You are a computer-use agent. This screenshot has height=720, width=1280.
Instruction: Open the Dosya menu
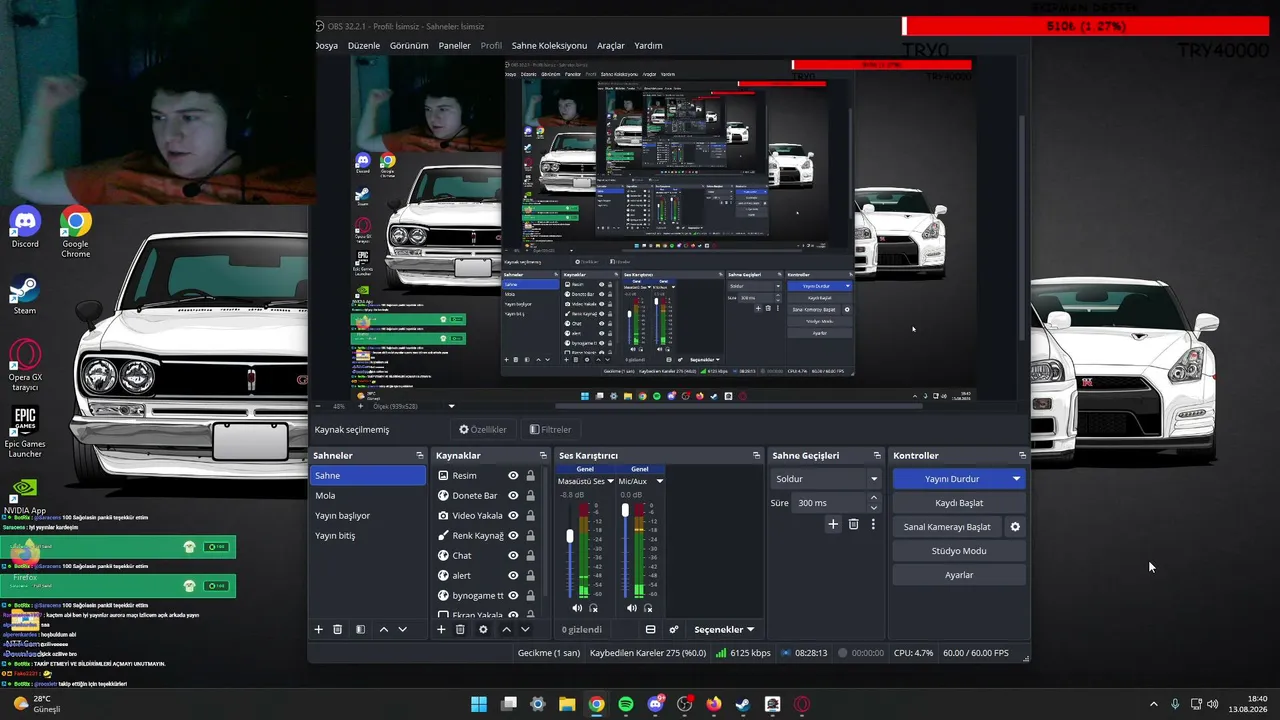coord(326,46)
